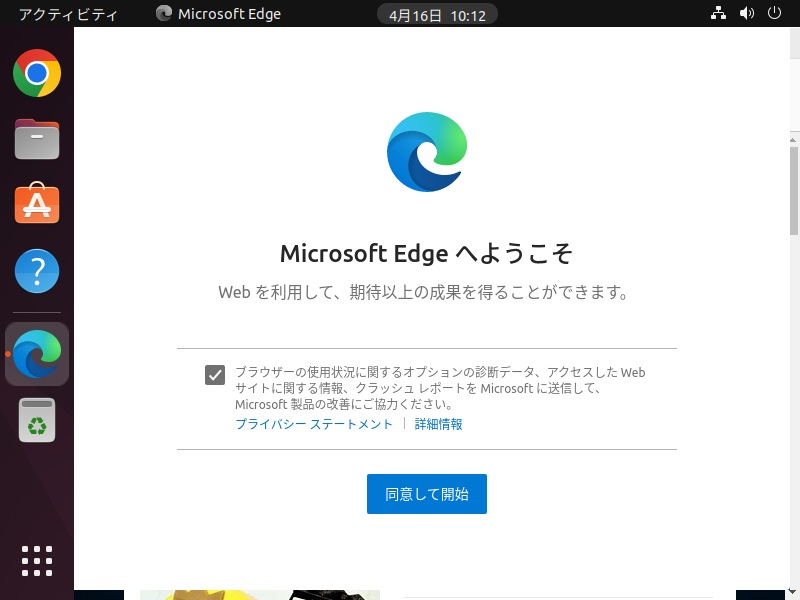800x600 pixels.
Task: Click the large Microsoft Edge logo
Action: click(x=427, y=152)
